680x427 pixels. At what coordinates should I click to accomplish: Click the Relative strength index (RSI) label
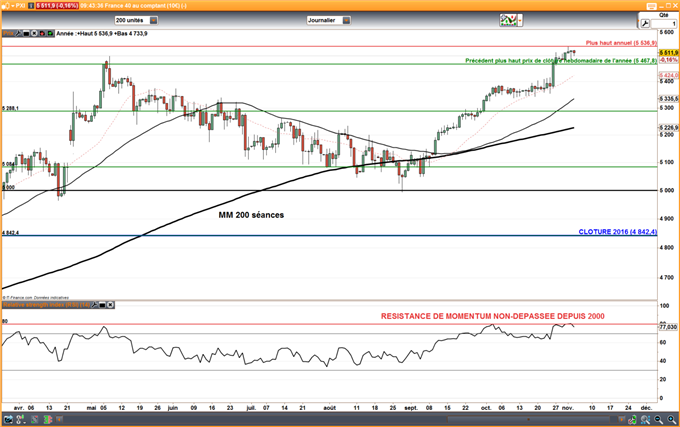[x=46, y=305]
